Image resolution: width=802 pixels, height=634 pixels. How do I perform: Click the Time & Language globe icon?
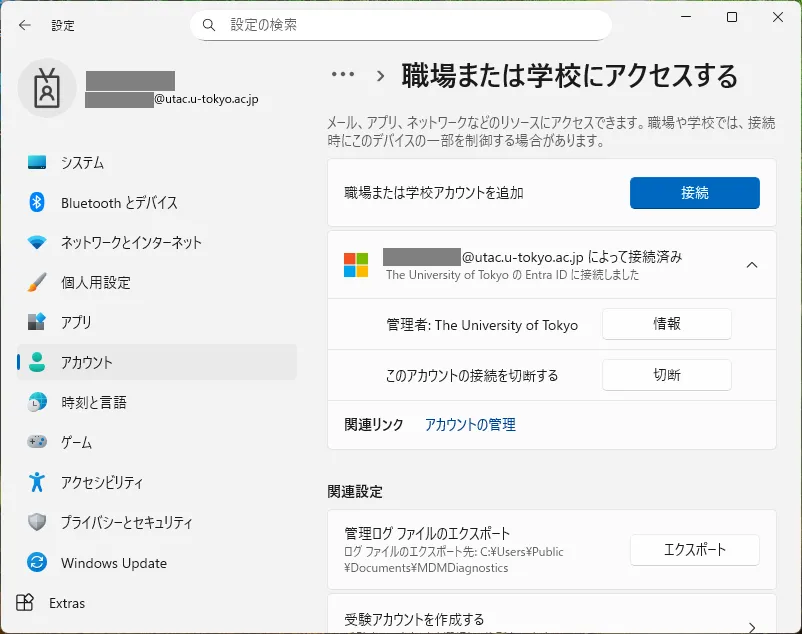tap(37, 402)
